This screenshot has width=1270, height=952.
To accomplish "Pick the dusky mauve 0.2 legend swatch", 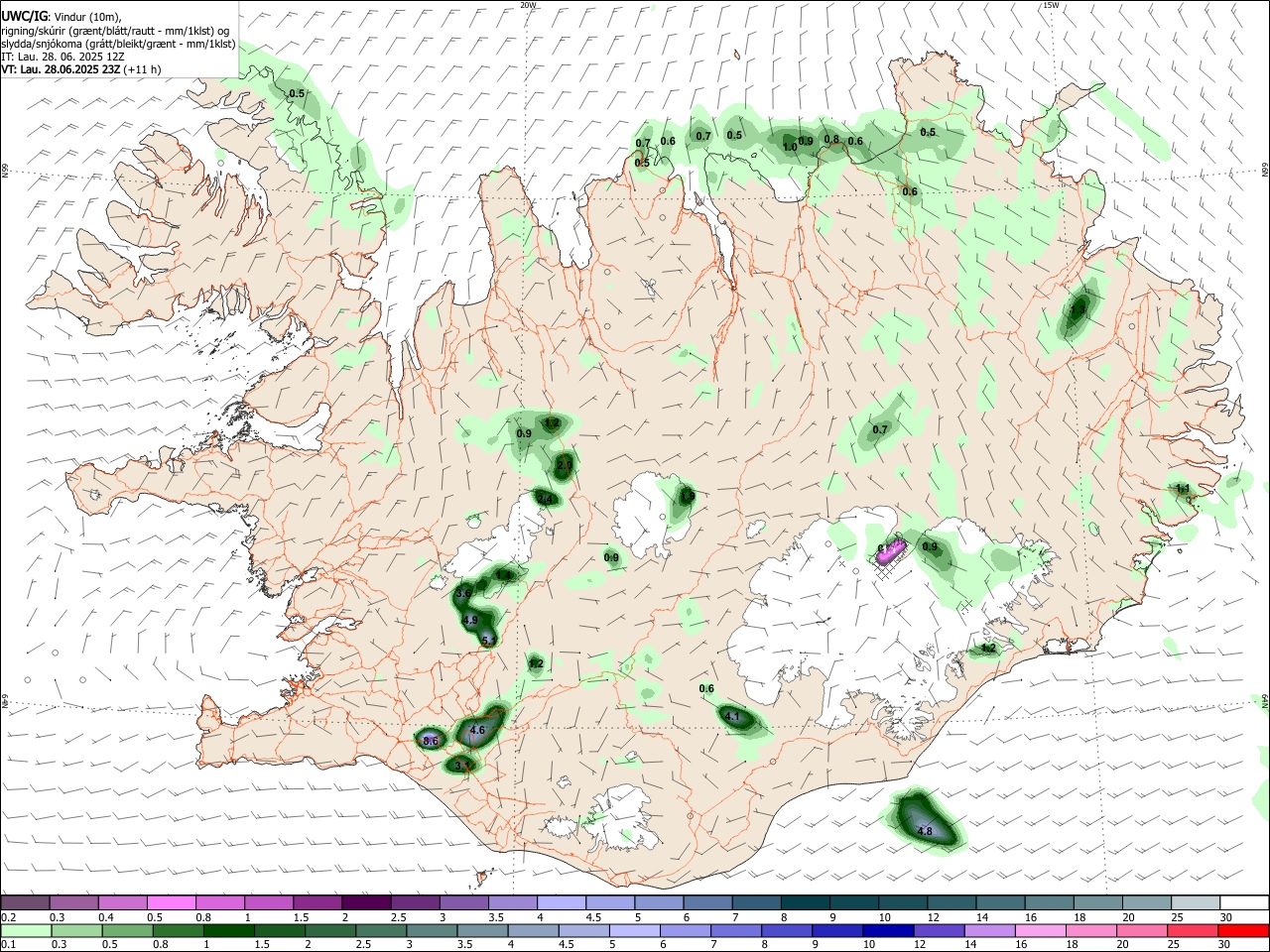I will coord(26,903).
